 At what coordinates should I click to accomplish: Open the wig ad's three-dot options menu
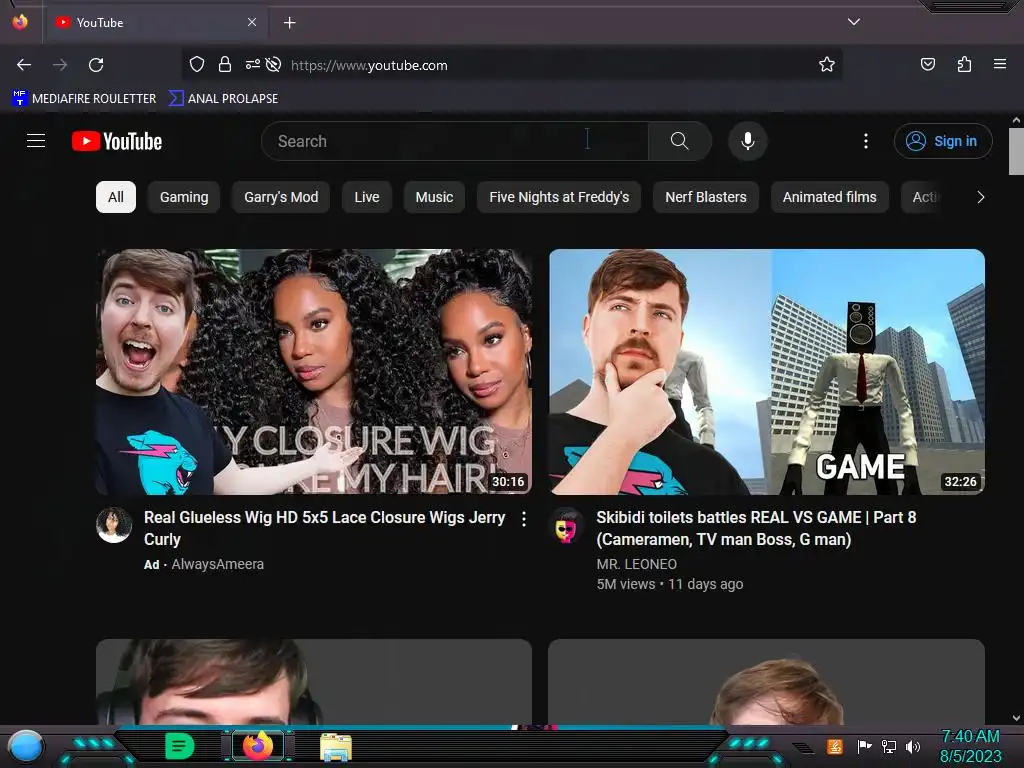click(x=524, y=519)
